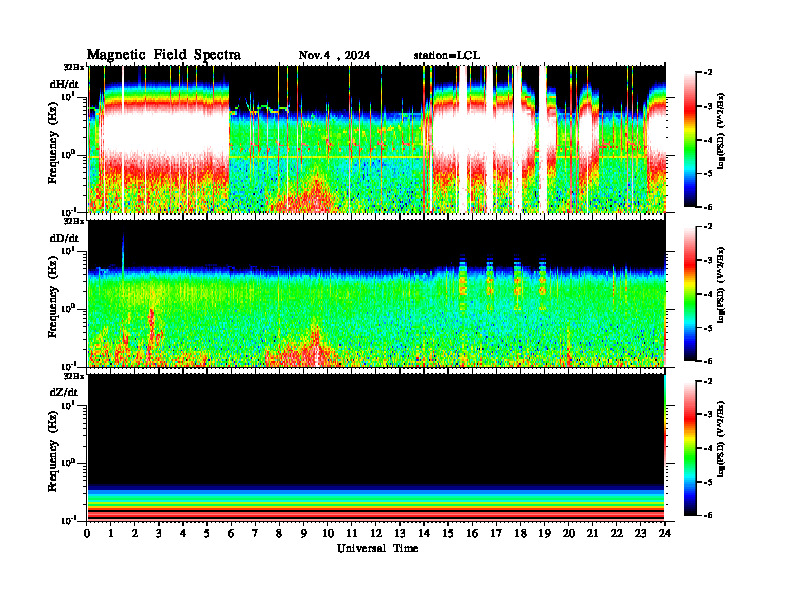Click the "22" hour tick label

[617, 533]
